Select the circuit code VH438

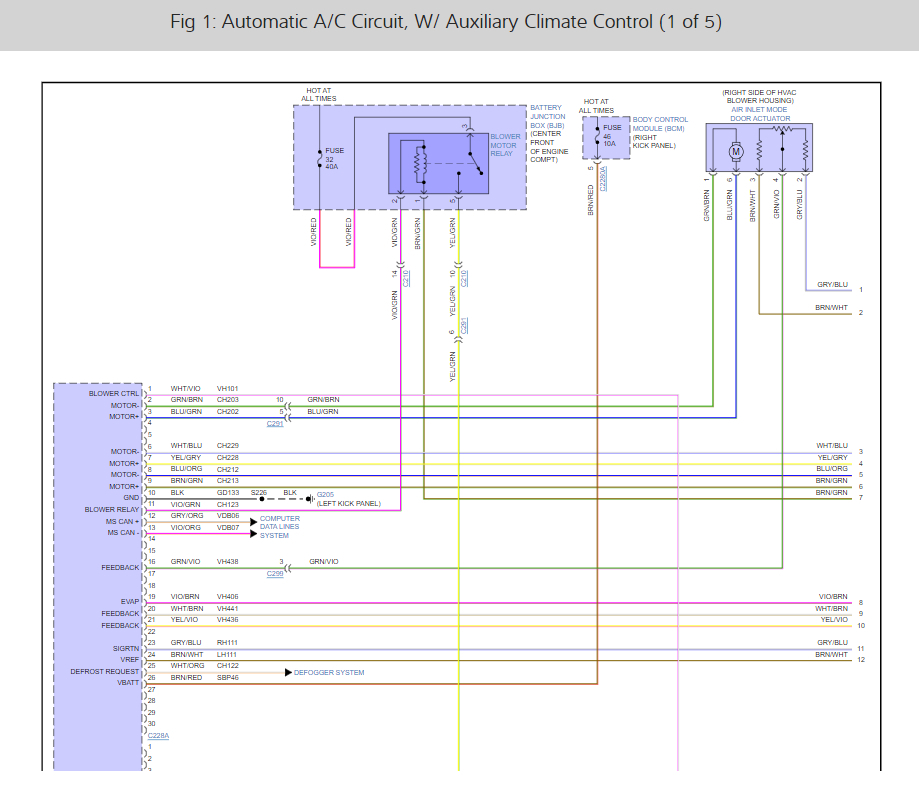pyautogui.click(x=227, y=561)
